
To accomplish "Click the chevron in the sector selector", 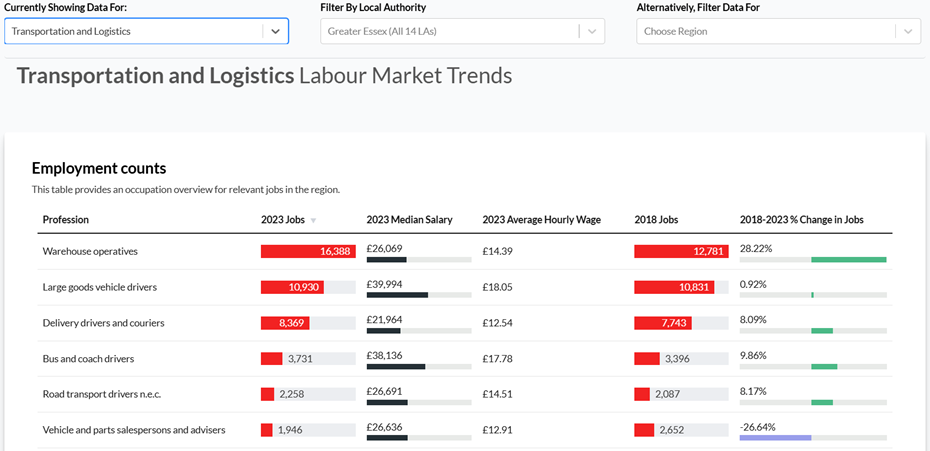I will pyautogui.click(x=276, y=31).
